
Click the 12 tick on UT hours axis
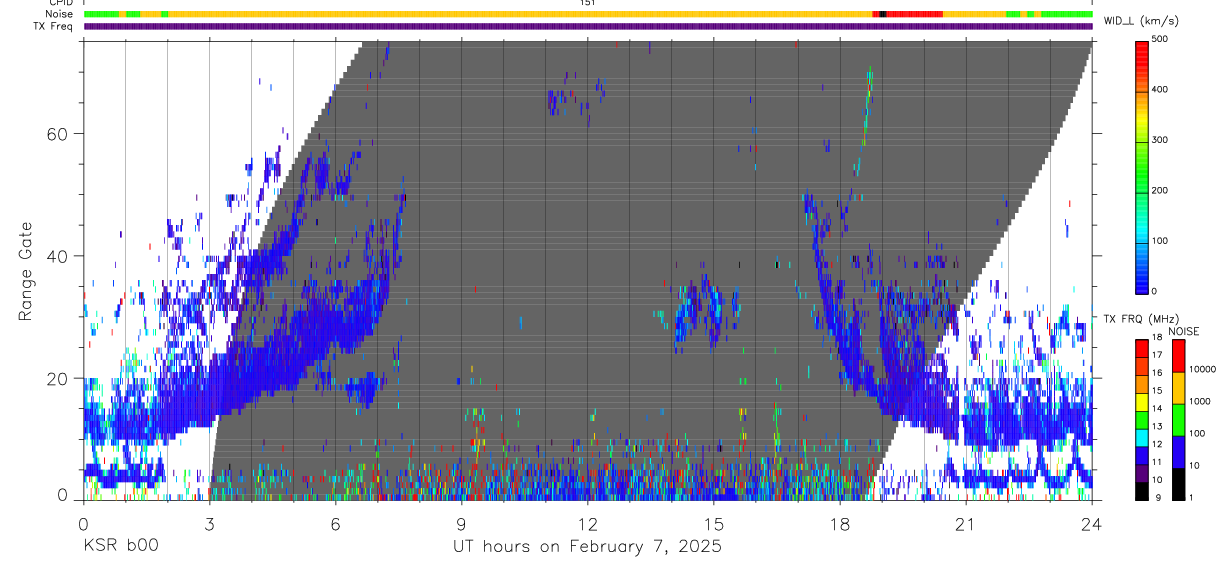coord(587,524)
